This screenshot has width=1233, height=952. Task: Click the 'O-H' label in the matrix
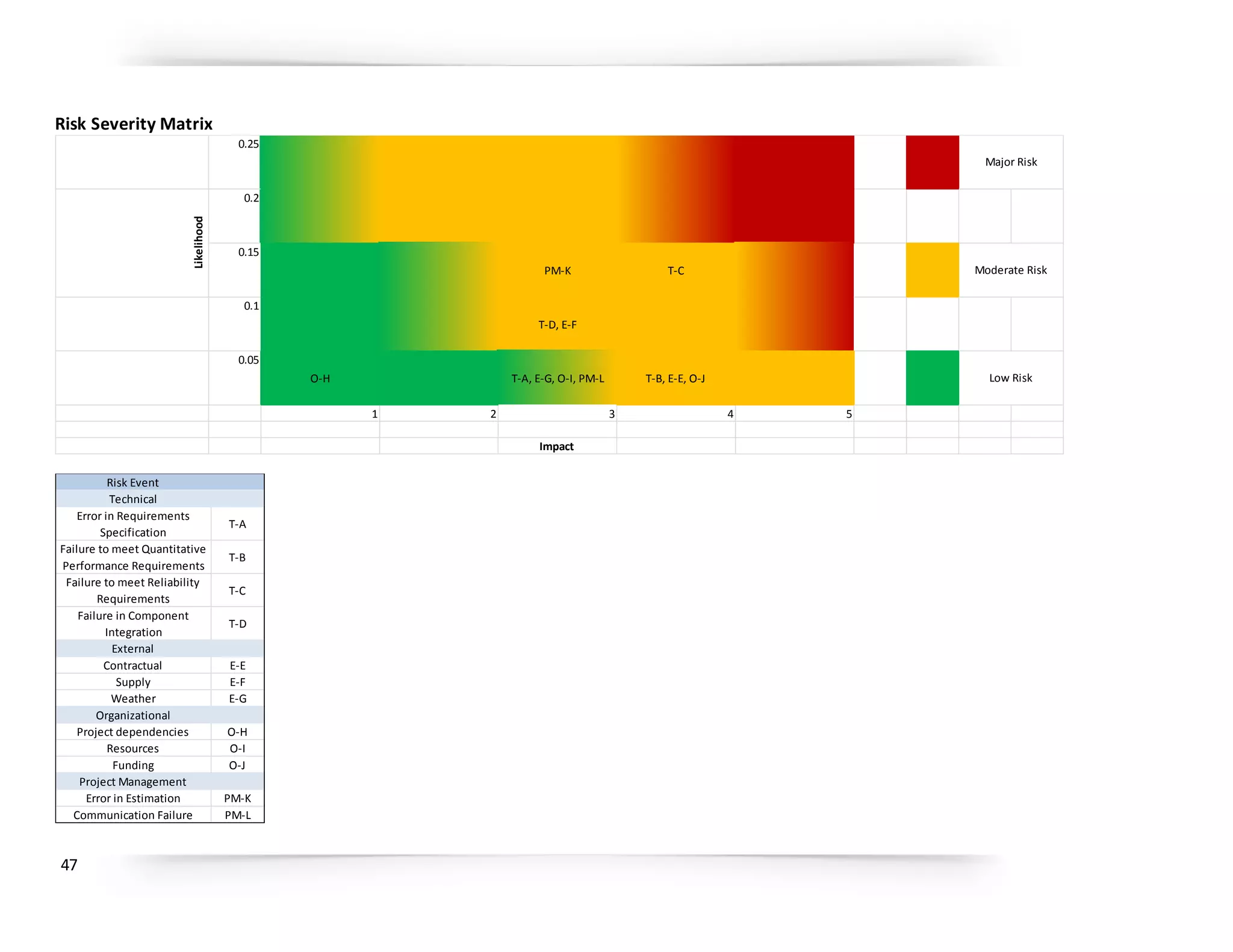320,379
